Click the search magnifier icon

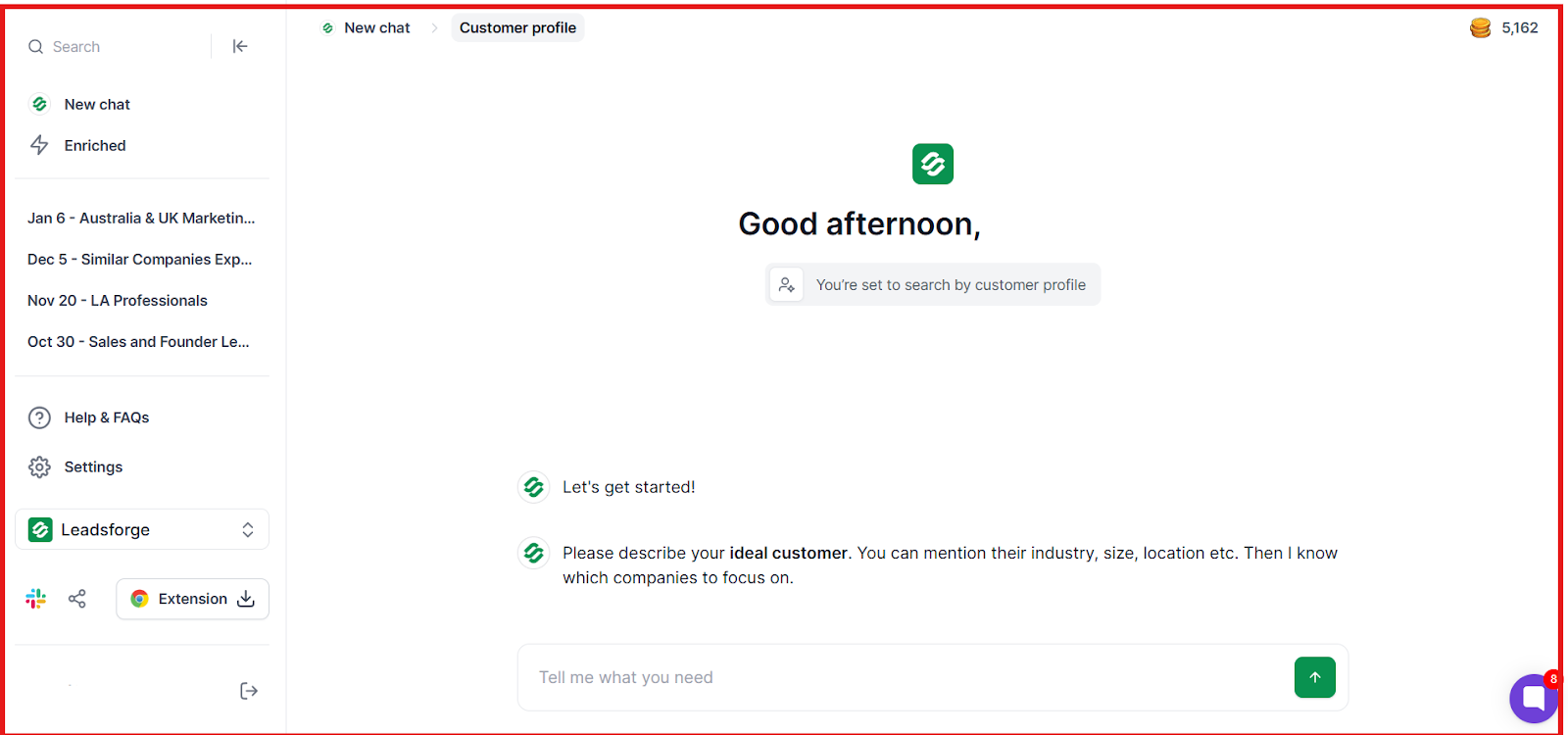tap(35, 46)
